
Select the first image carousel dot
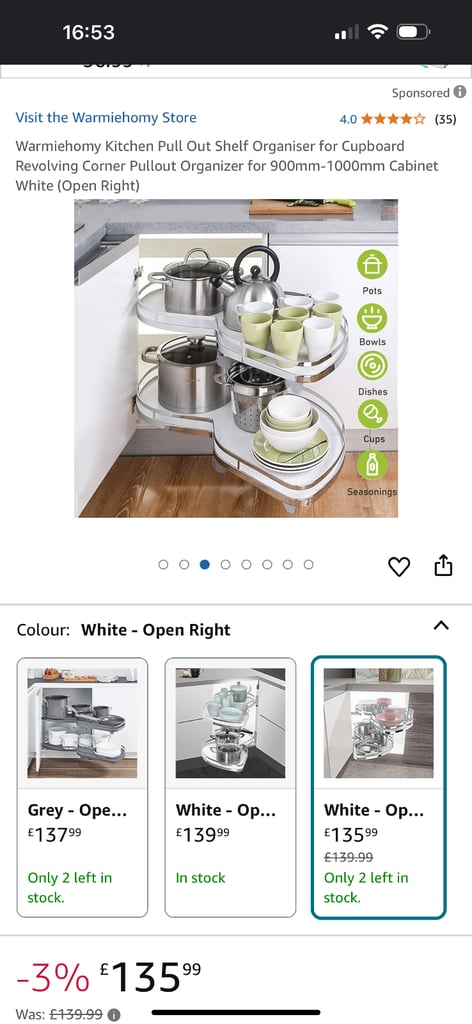coord(163,564)
